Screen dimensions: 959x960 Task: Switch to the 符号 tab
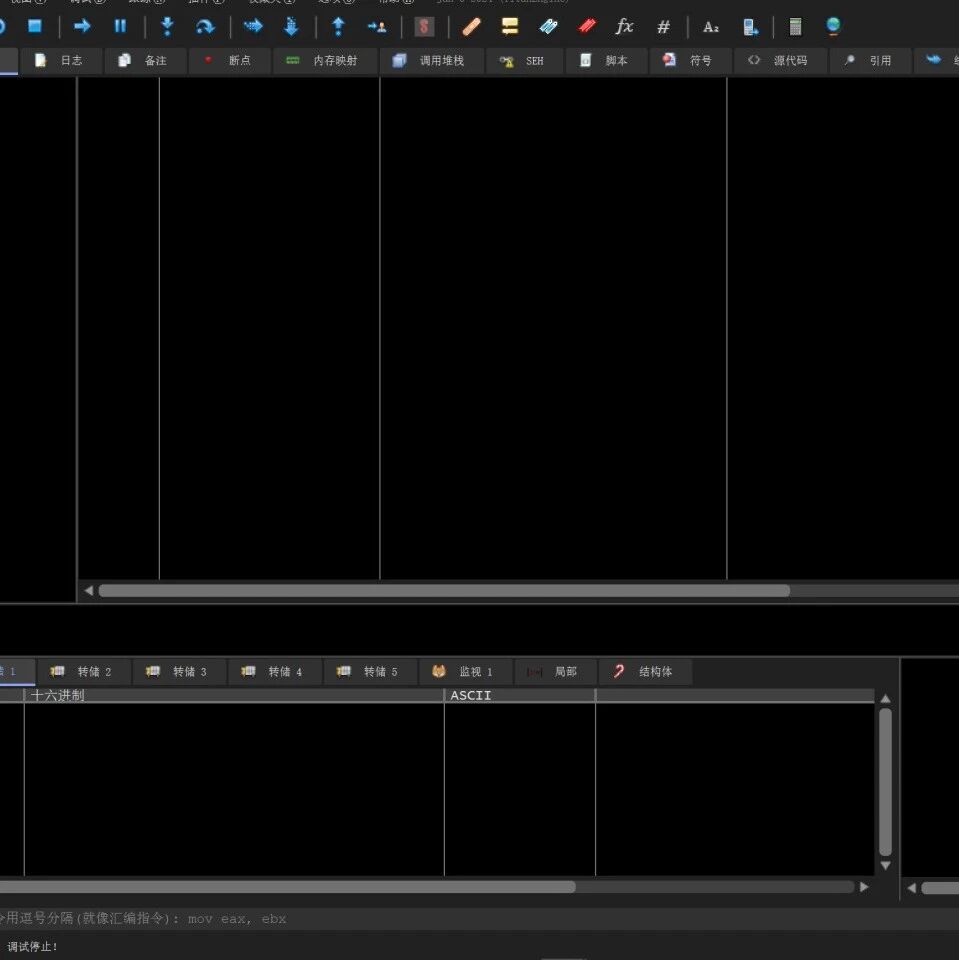point(690,61)
